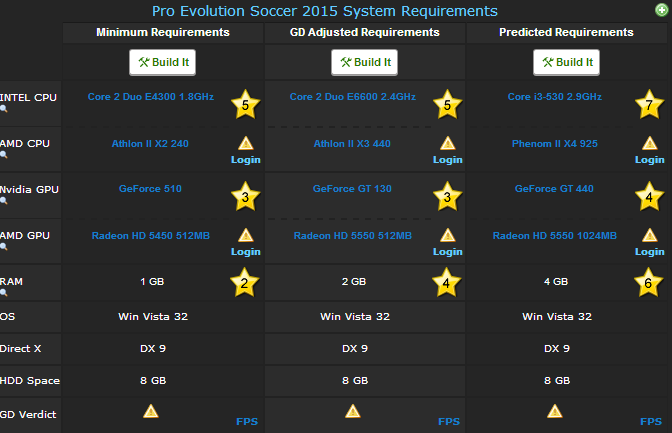
Task: Click the magnifier icon under RAM label
Action: click(x=4, y=293)
